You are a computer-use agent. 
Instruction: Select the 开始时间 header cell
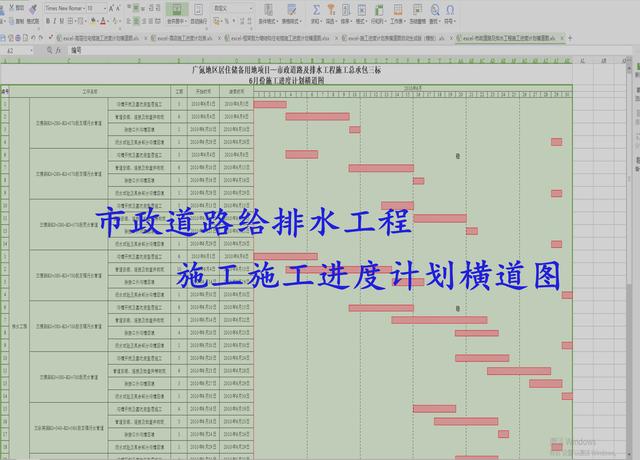(x=203, y=91)
